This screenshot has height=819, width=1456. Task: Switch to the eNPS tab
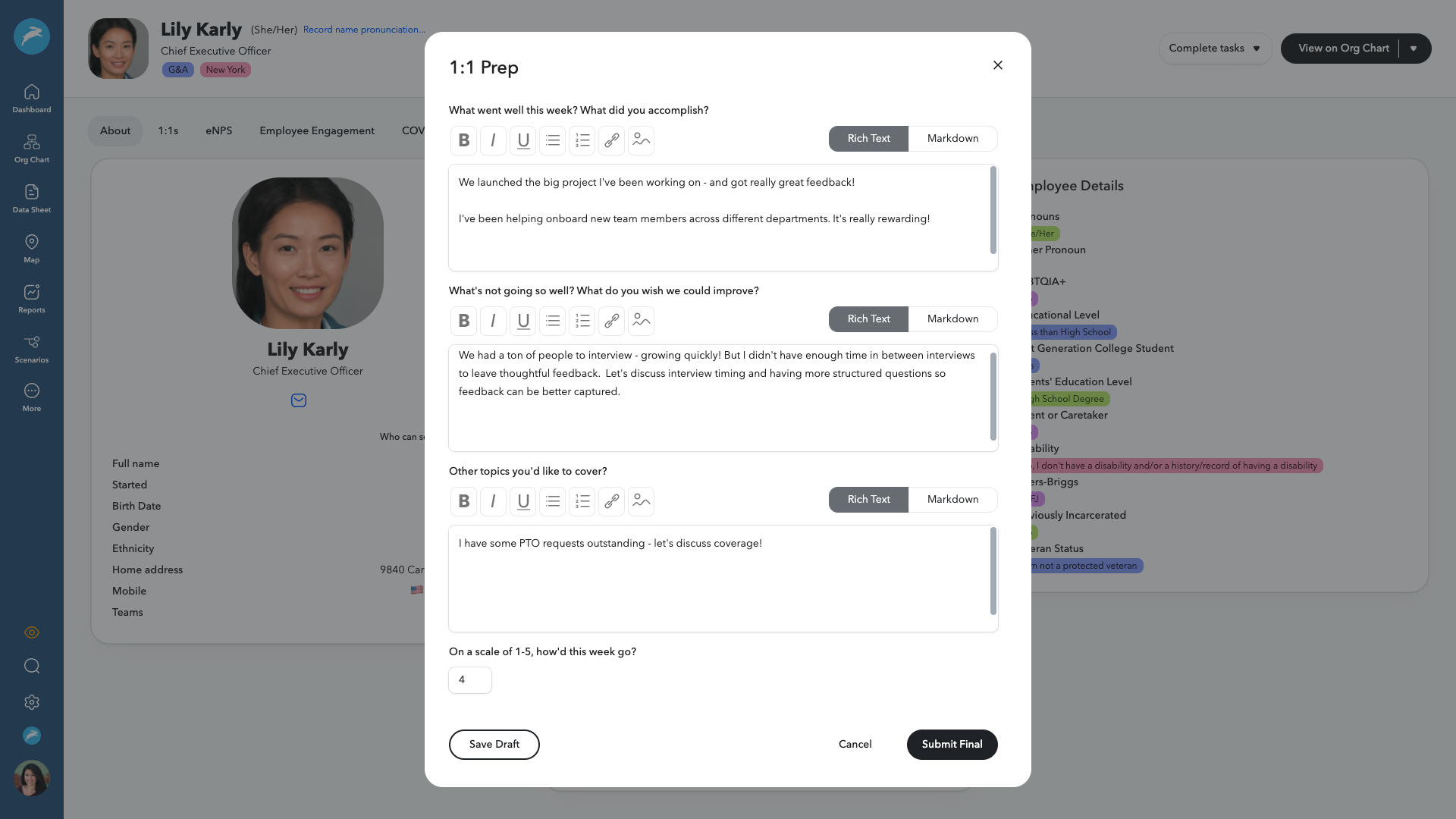tap(218, 130)
